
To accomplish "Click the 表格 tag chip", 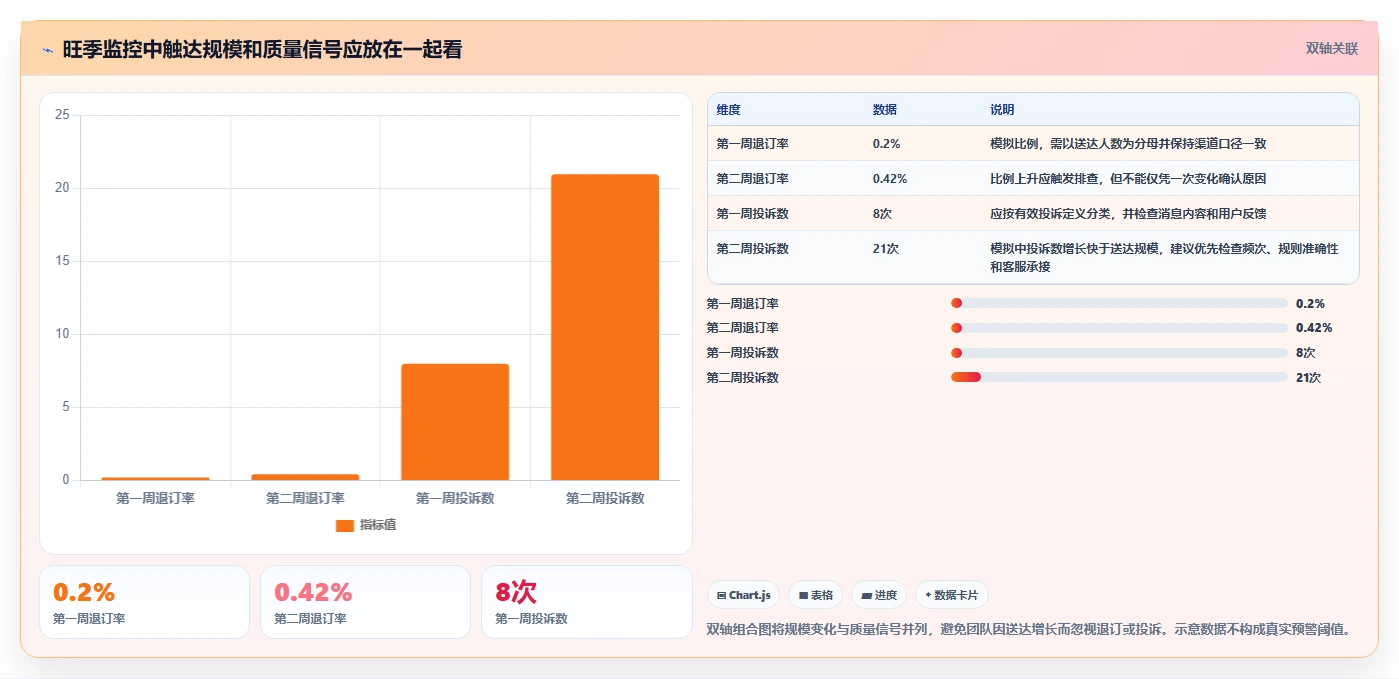I will [815, 595].
